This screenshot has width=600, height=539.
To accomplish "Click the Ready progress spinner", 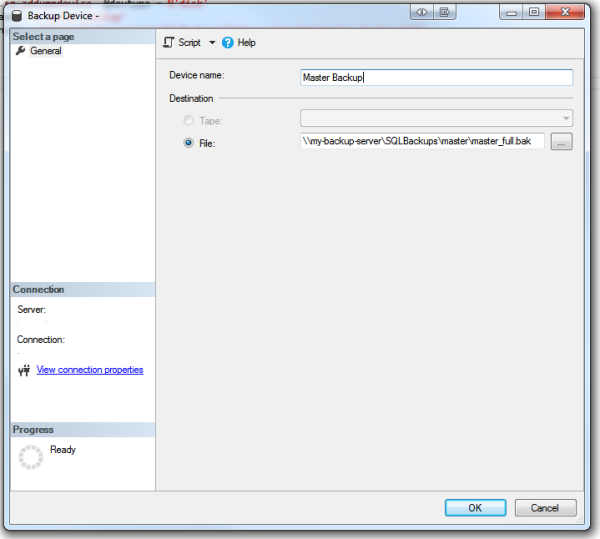I will click(31, 457).
